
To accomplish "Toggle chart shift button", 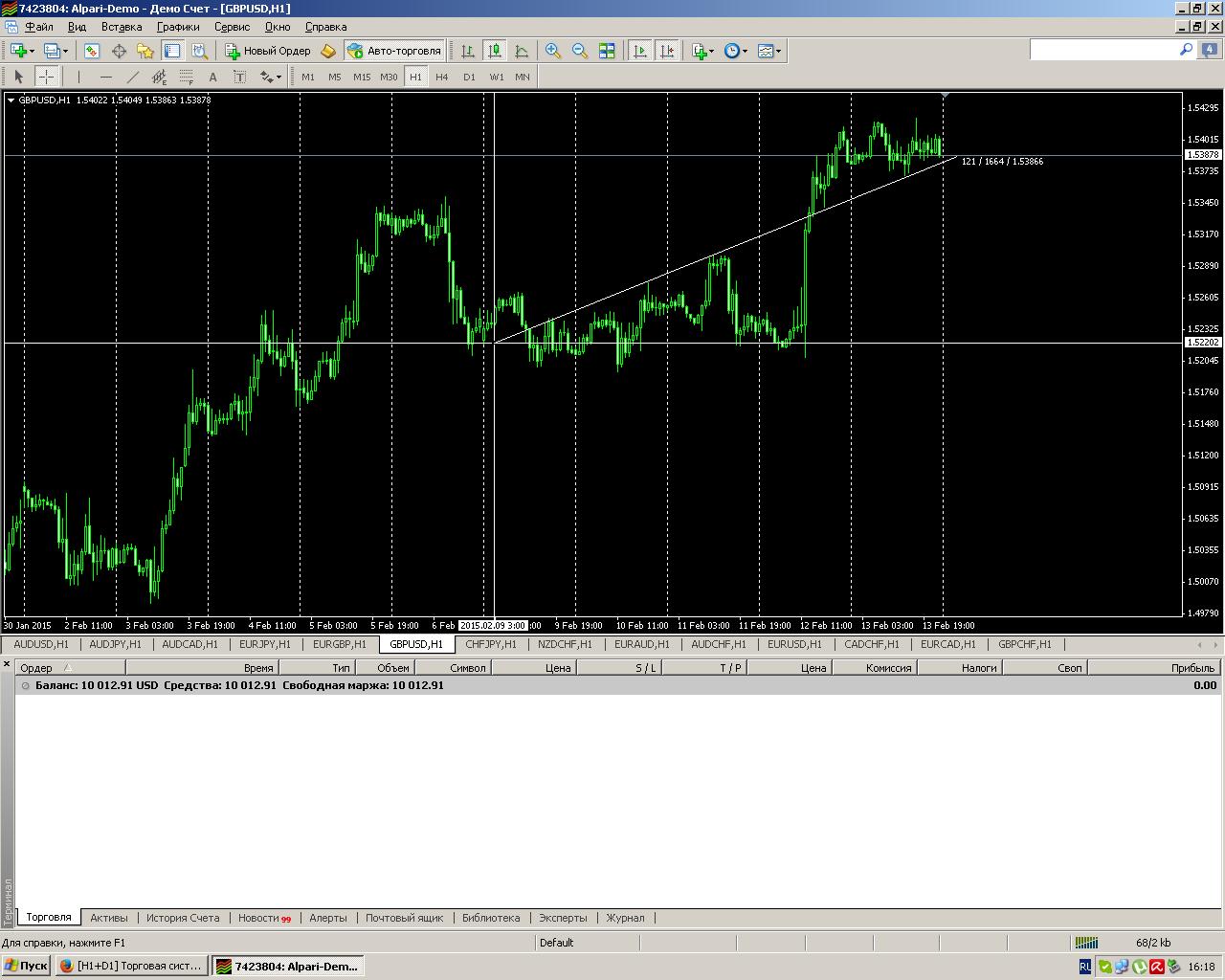I will point(667,51).
